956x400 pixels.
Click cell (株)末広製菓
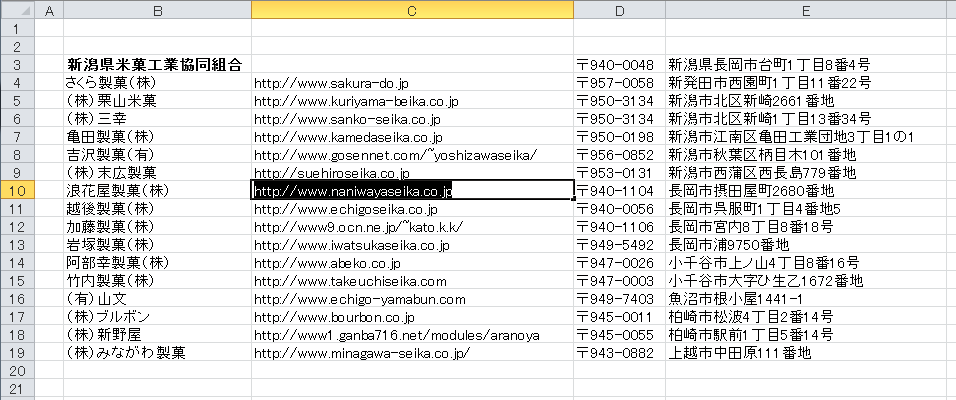tap(157, 173)
